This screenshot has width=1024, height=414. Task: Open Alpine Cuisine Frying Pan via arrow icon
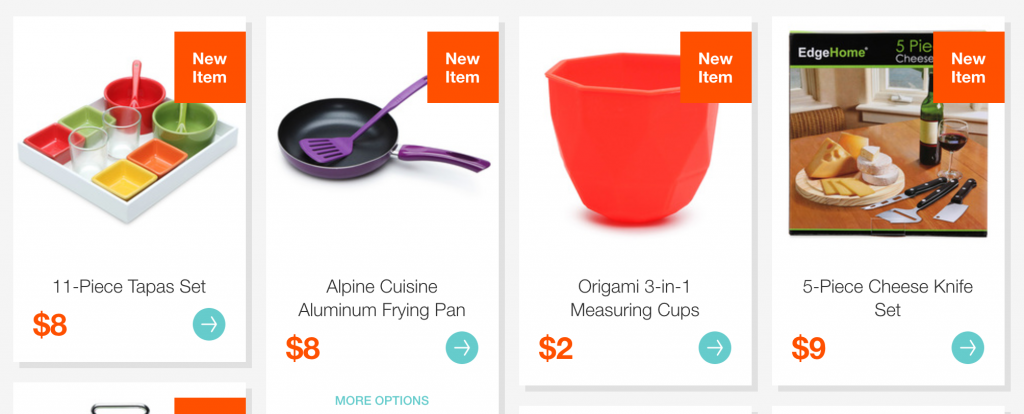click(x=462, y=348)
